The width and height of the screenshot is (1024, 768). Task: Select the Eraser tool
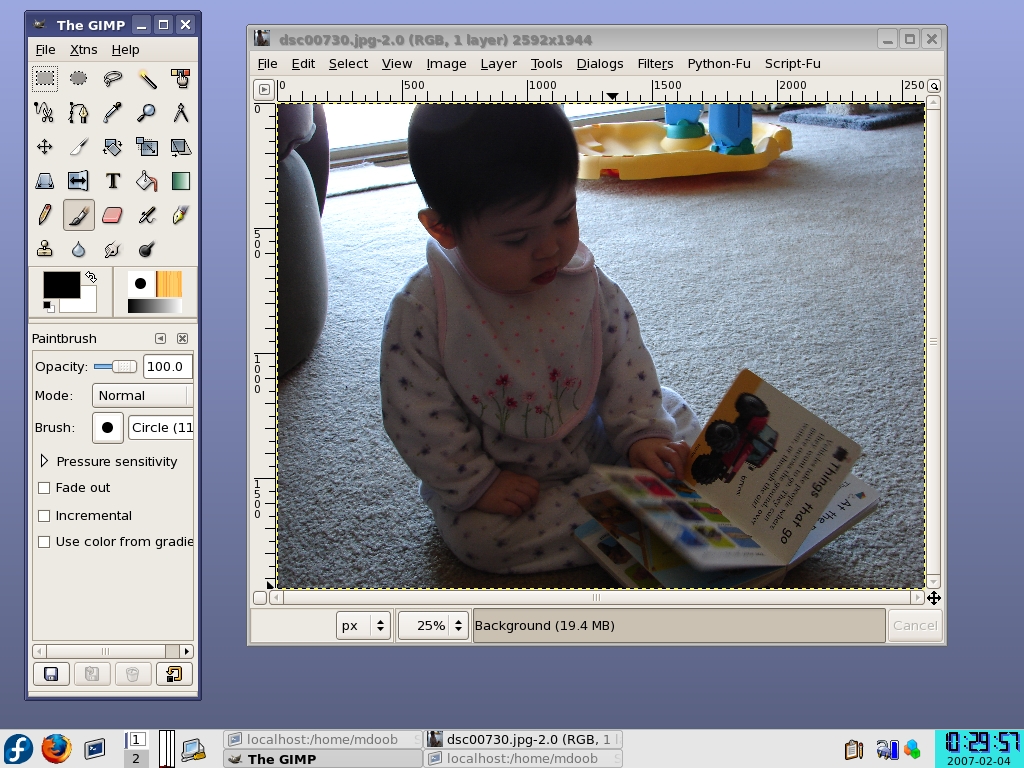click(112, 215)
